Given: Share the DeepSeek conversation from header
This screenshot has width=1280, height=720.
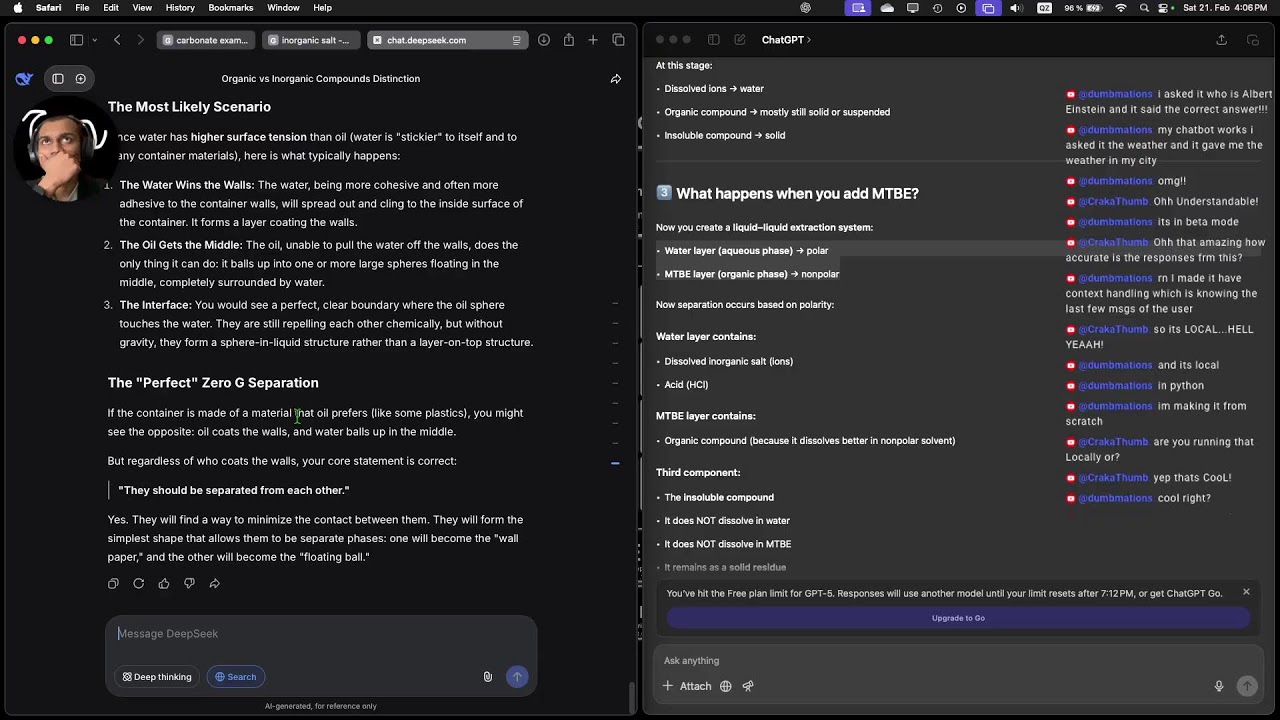Looking at the screenshot, I should 616,79.
